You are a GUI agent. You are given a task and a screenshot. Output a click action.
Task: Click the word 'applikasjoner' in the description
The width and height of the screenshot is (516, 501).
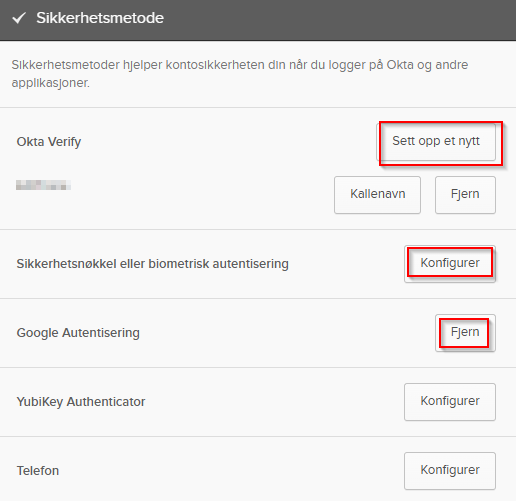click(x=50, y=83)
